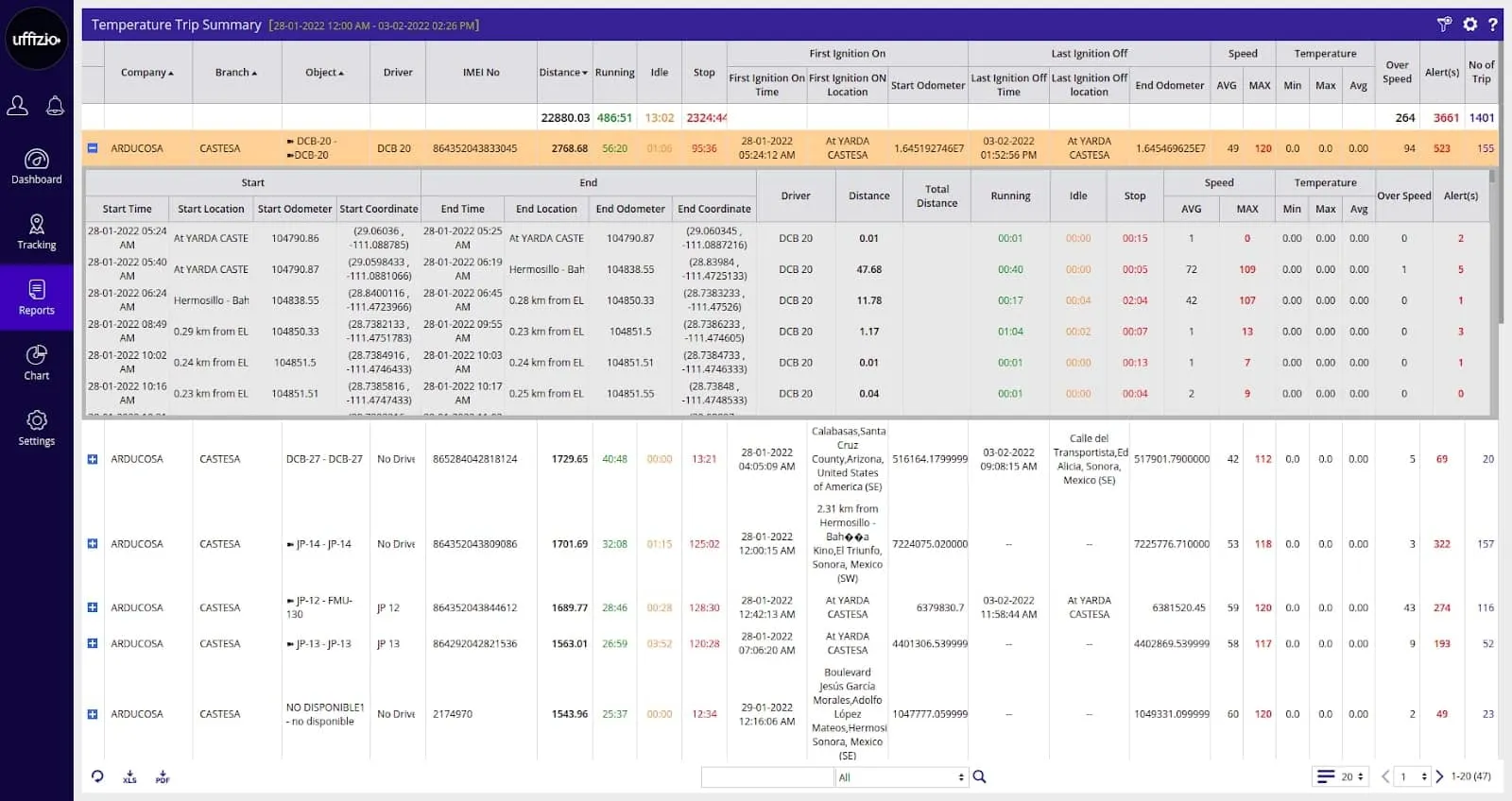This screenshot has width=1512, height=801.
Task: Open the notifications bell icon
Action: coord(55,106)
